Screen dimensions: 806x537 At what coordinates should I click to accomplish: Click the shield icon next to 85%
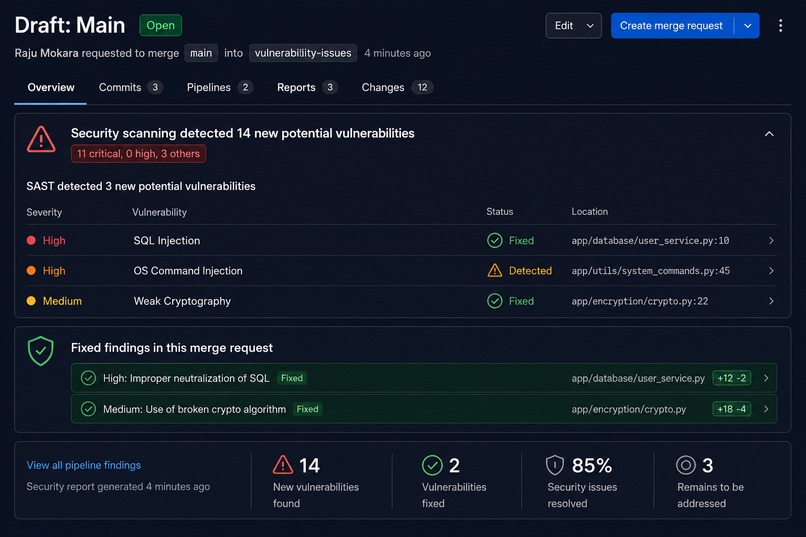(x=555, y=465)
